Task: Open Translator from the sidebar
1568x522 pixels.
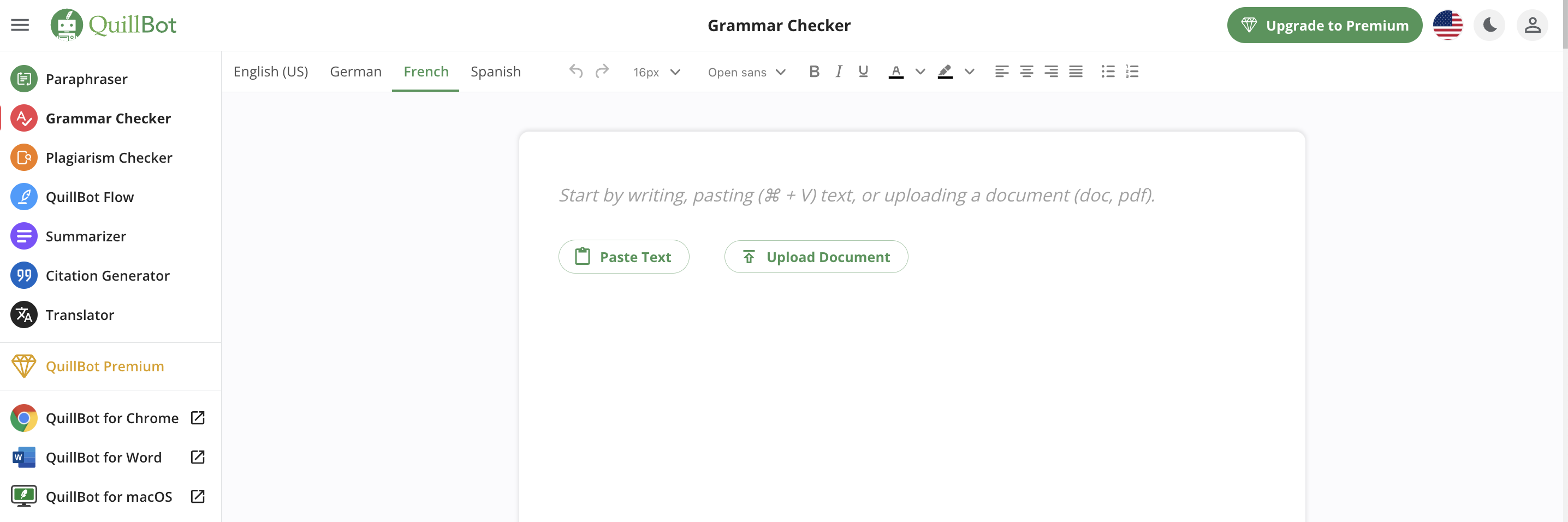Action: 111,315
